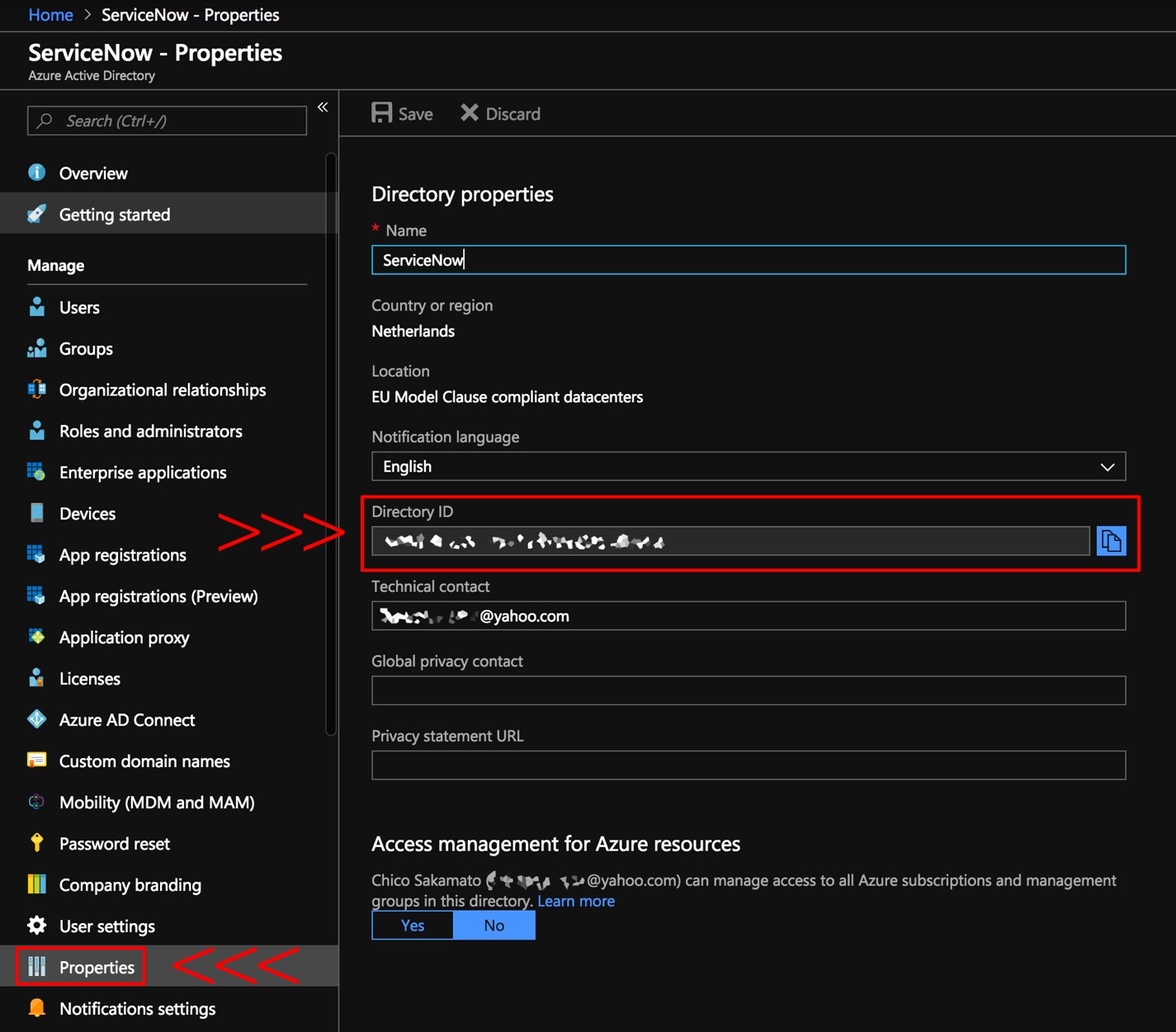Click the Save button

coord(402,113)
